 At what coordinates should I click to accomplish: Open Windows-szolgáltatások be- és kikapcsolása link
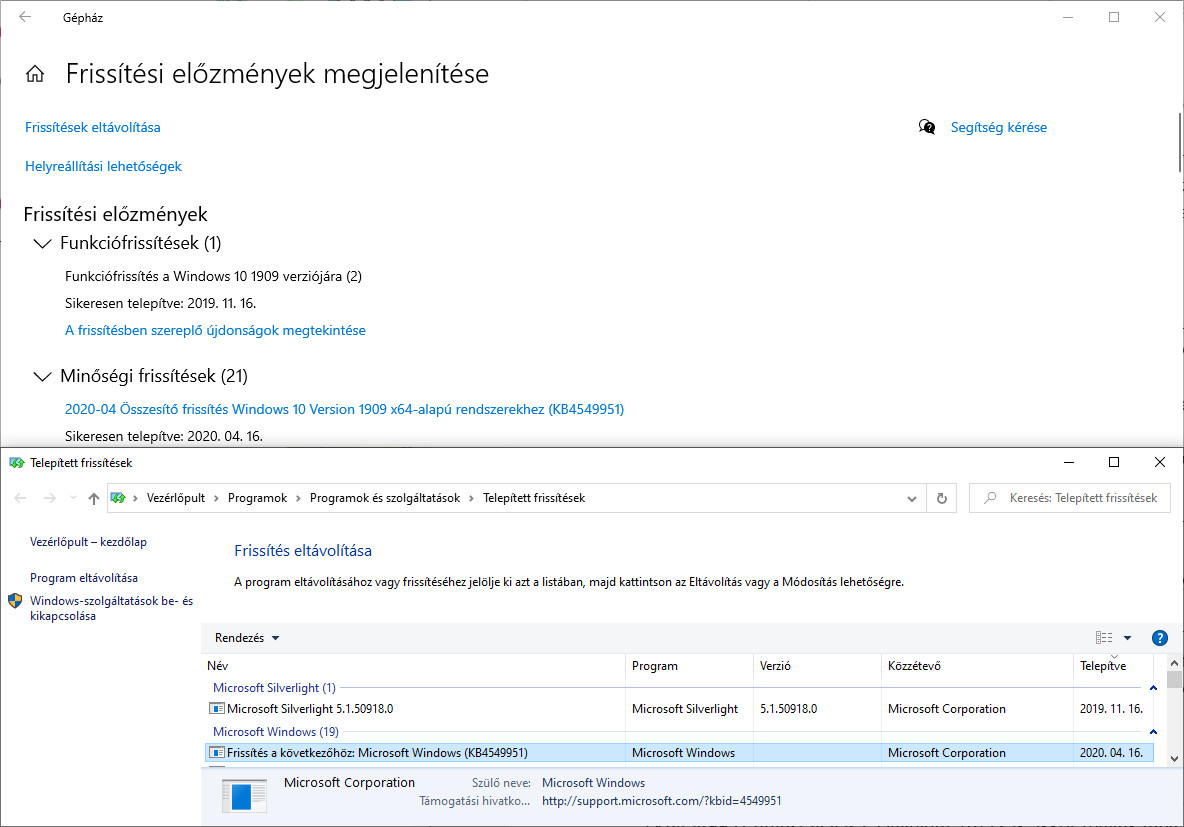(112, 608)
